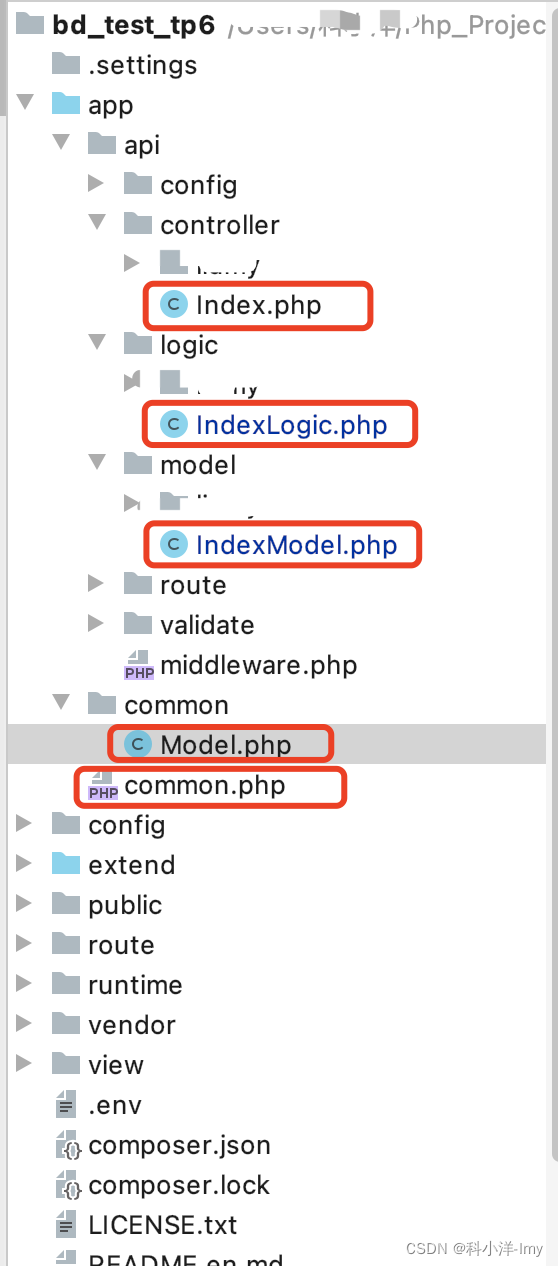Select the bd_test_tp6 project root
558x1266 pixels.
point(133,25)
